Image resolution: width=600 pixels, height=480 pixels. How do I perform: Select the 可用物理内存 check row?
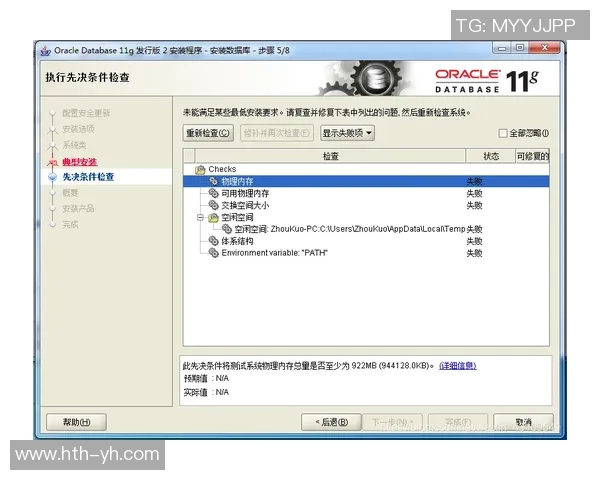click(x=366, y=193)
